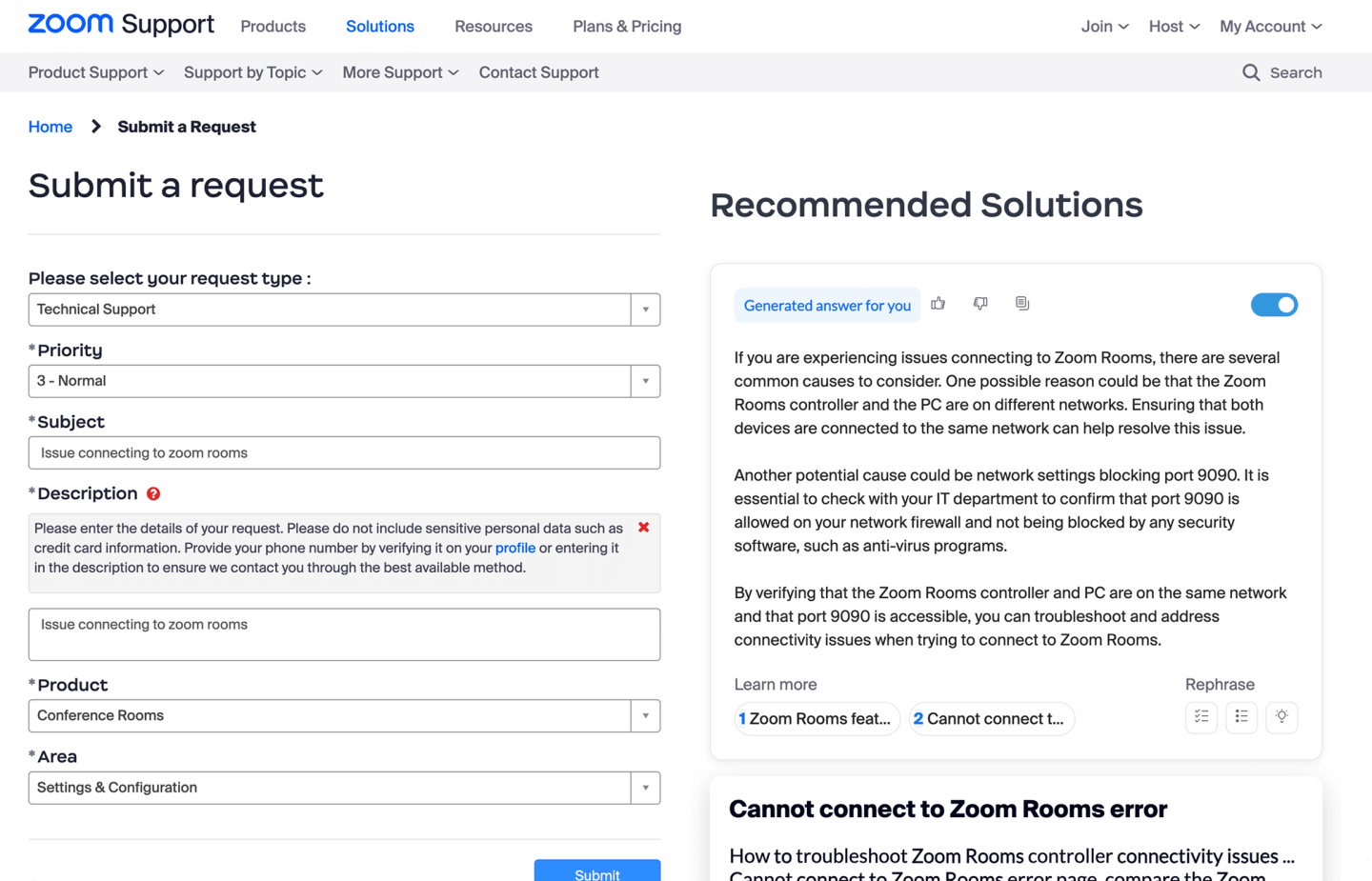Expand the Priority dropdown
Viewport: 1372px width, 881px height.
pos(645,381)
